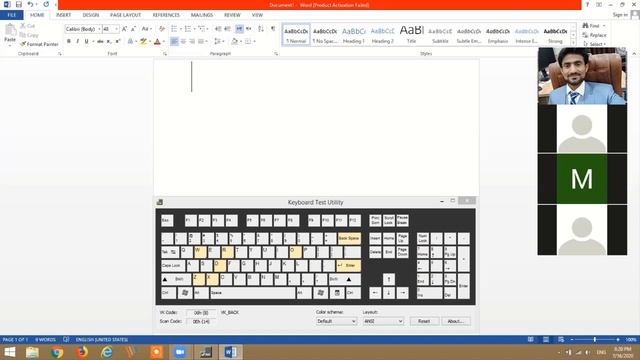Screen dimensions: 640x360
Task: Click the zoom slider in the status bar
Action: [595, 340]
